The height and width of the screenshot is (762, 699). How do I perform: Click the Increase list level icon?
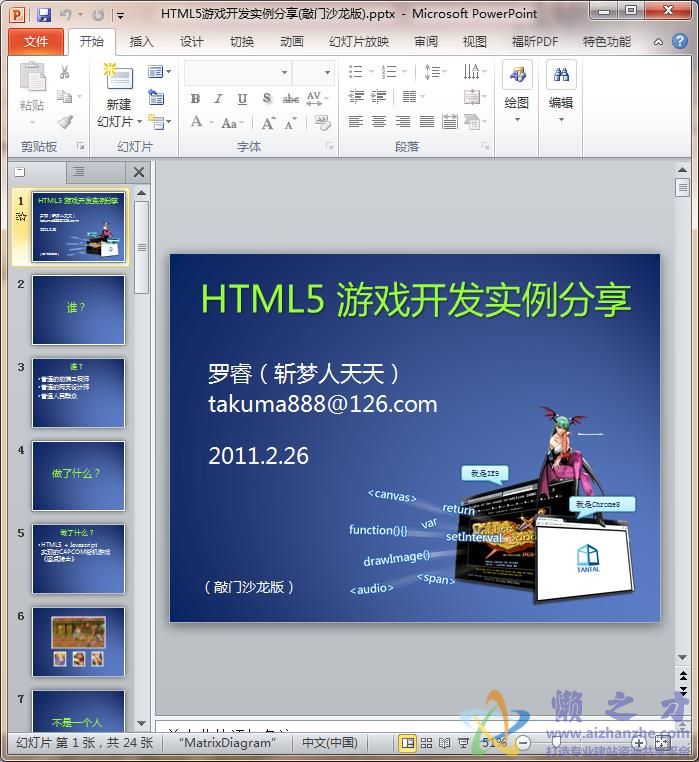[379, 97]
